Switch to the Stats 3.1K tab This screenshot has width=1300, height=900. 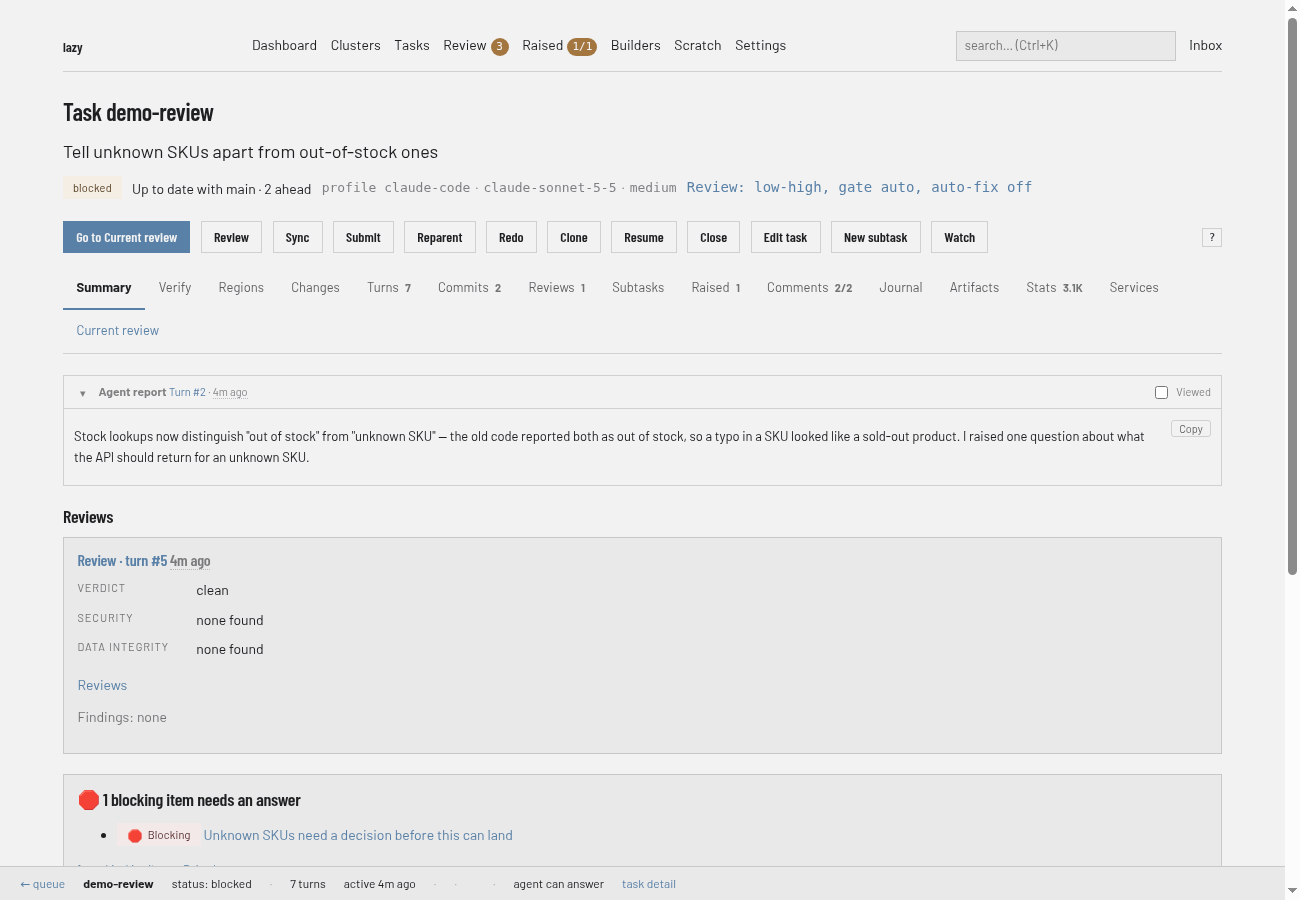1054,288
